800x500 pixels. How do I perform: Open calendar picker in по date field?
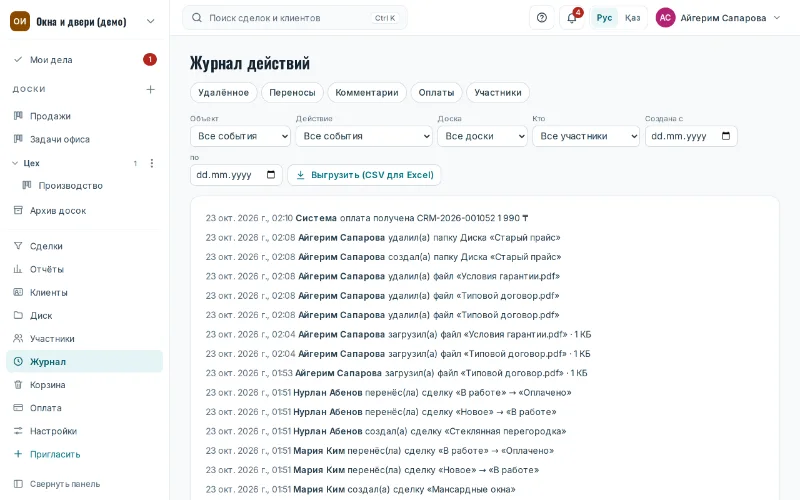click(x=271, y=175)
